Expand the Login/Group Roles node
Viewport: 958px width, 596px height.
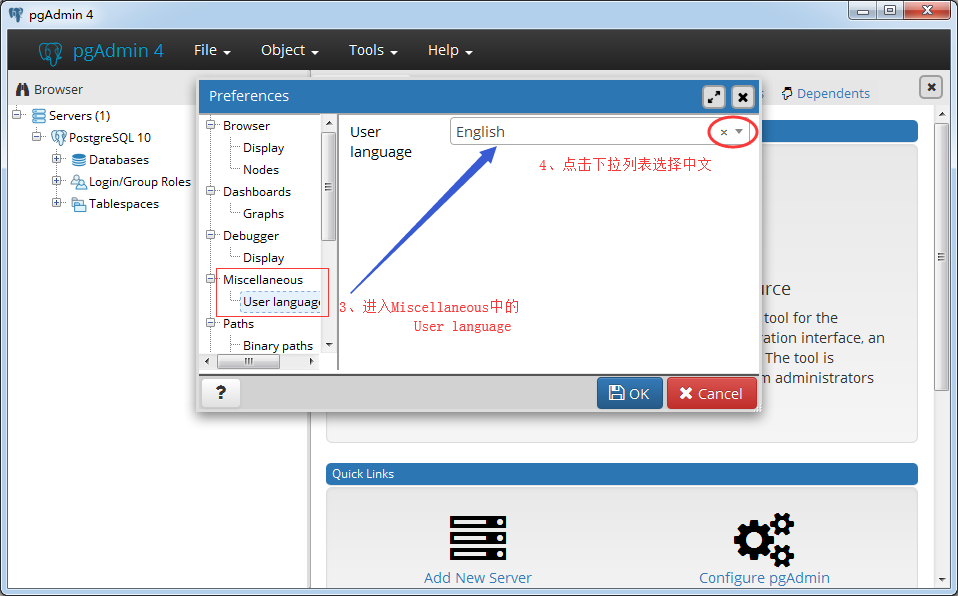pyautogui.click(x=57, y=180)
